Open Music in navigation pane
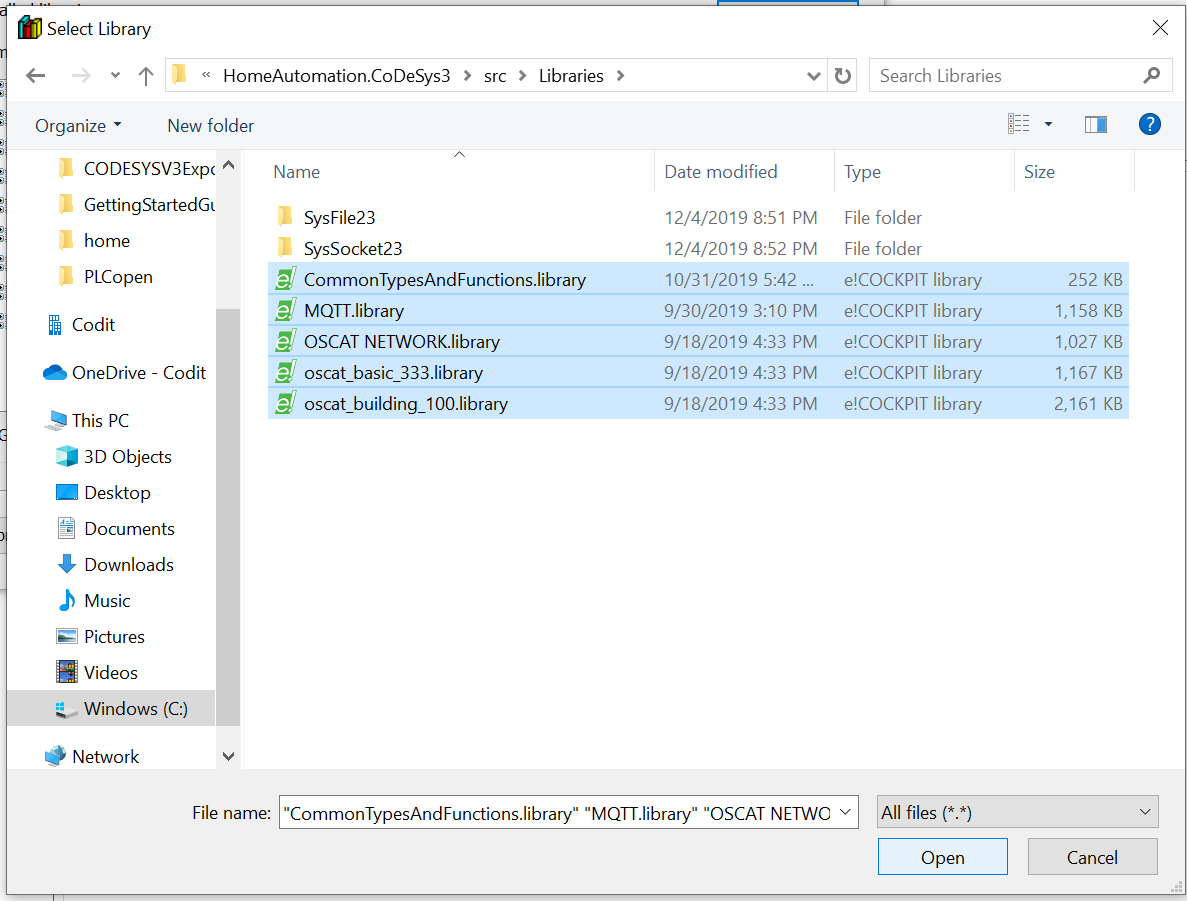The height and width of the screenshot is (901, 1187). pos(93,600)
